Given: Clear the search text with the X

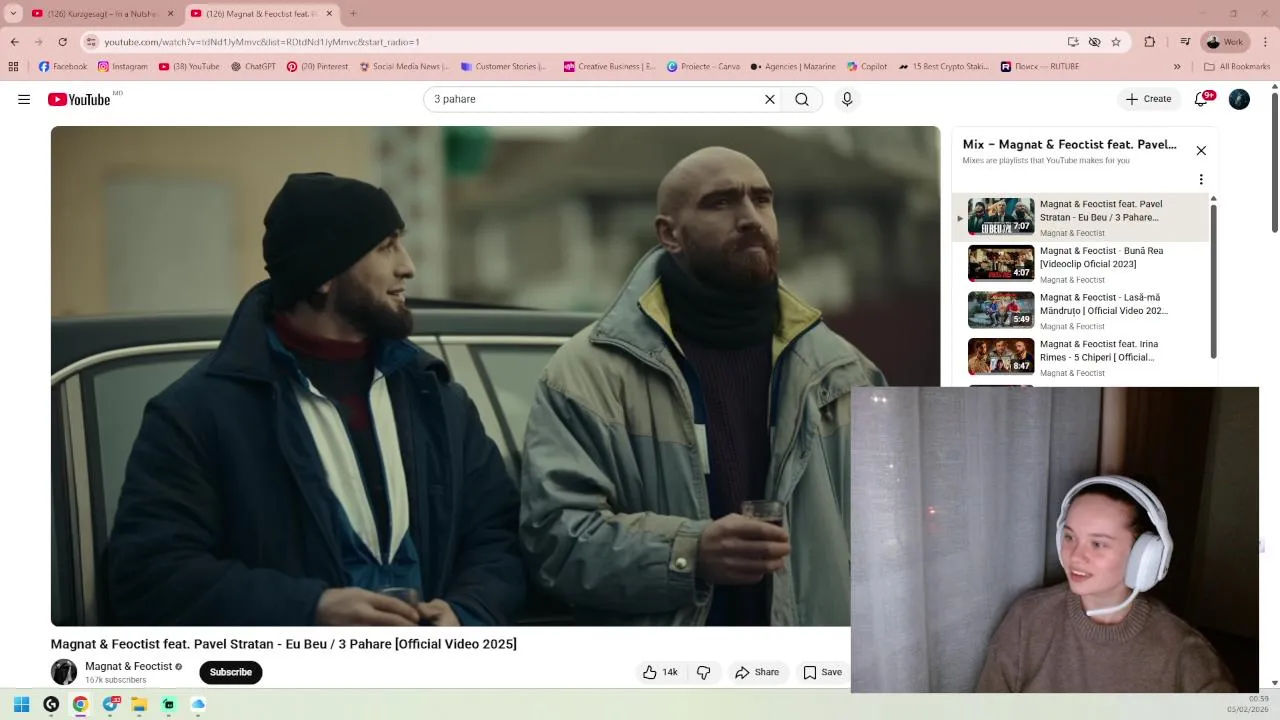Looking at the screenshot, I should 770,99.
